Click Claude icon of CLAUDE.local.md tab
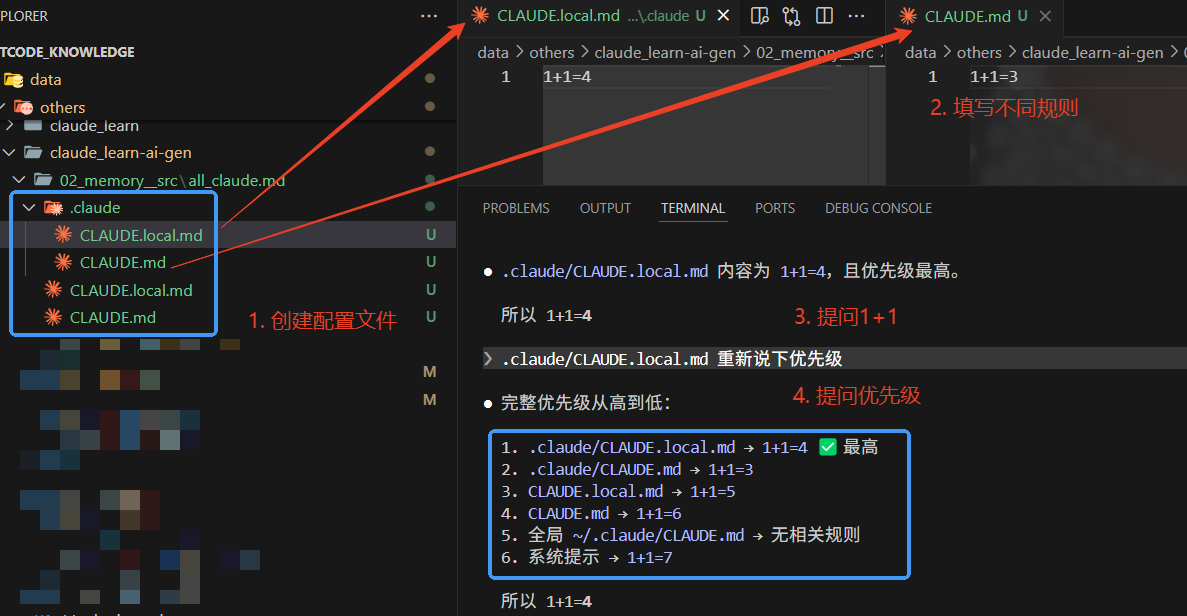1187x616 pixels. (480, 15)
